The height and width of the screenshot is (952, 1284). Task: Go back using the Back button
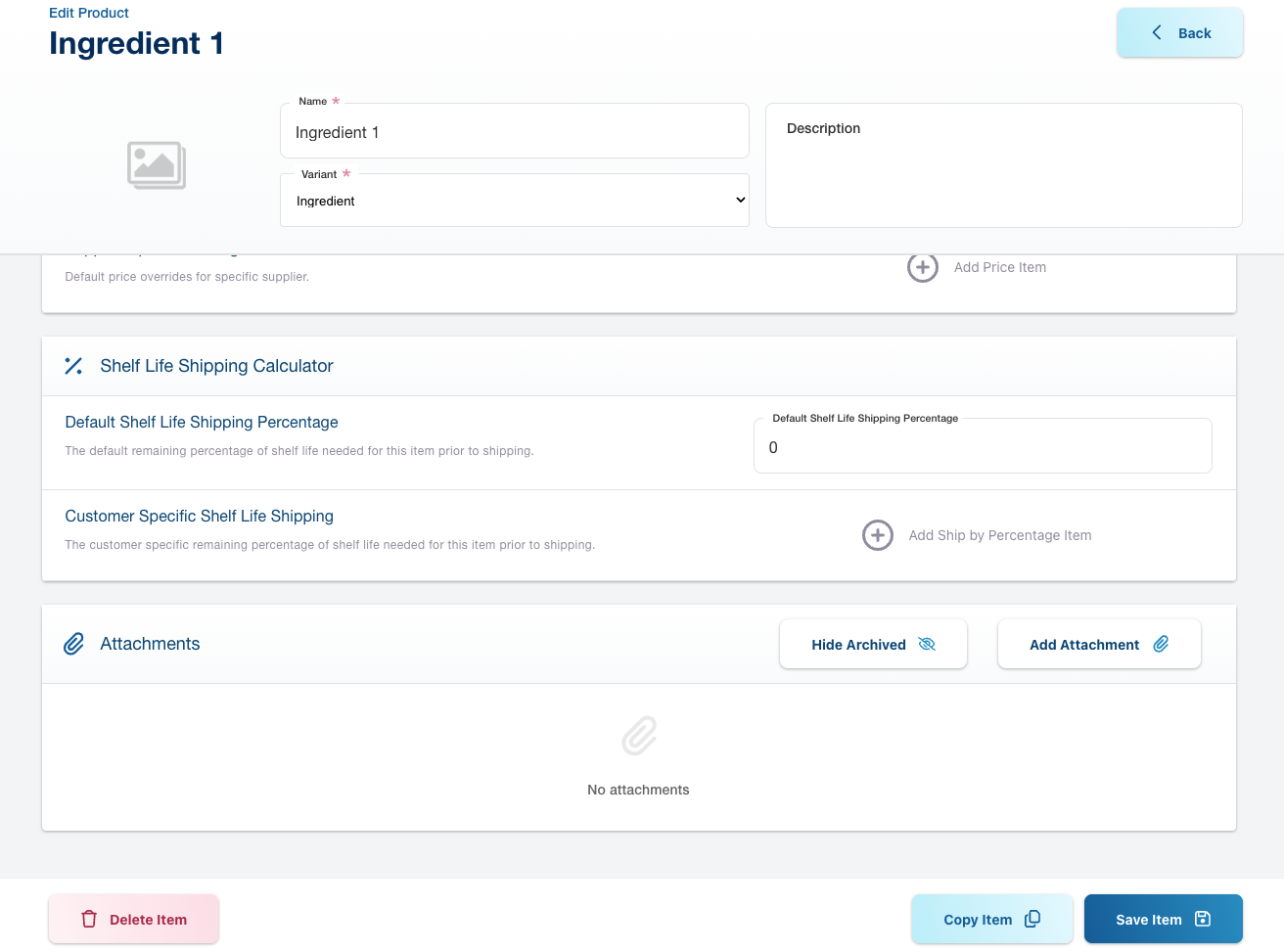click(1179, 33)
